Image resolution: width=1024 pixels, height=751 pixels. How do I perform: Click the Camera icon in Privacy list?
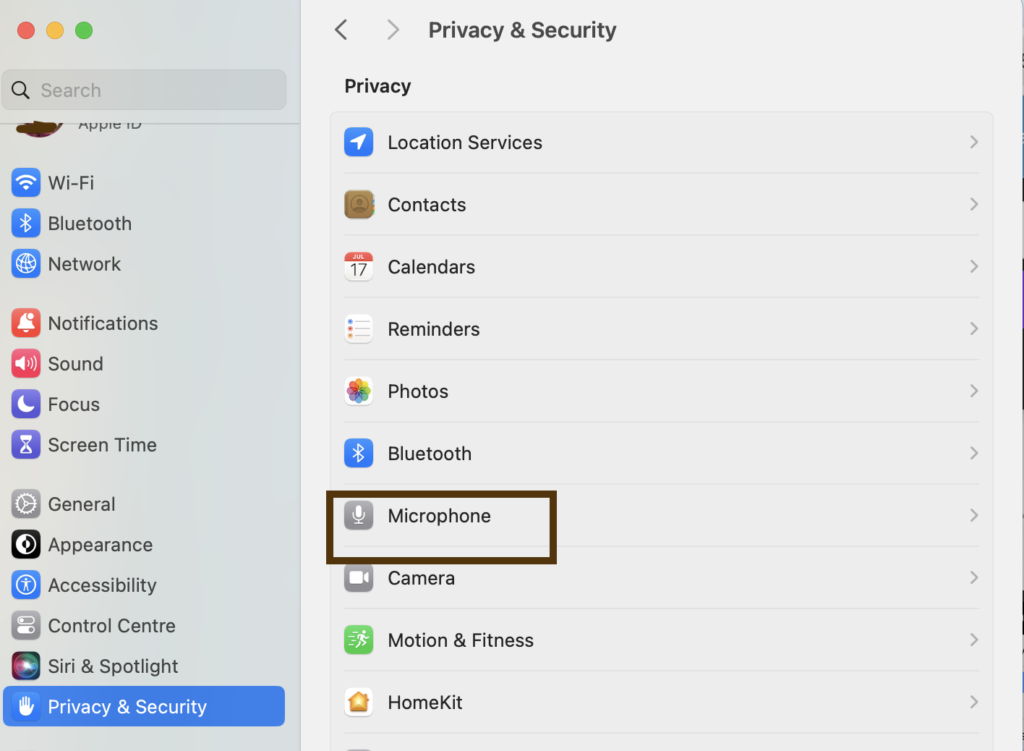coord(359,578)
